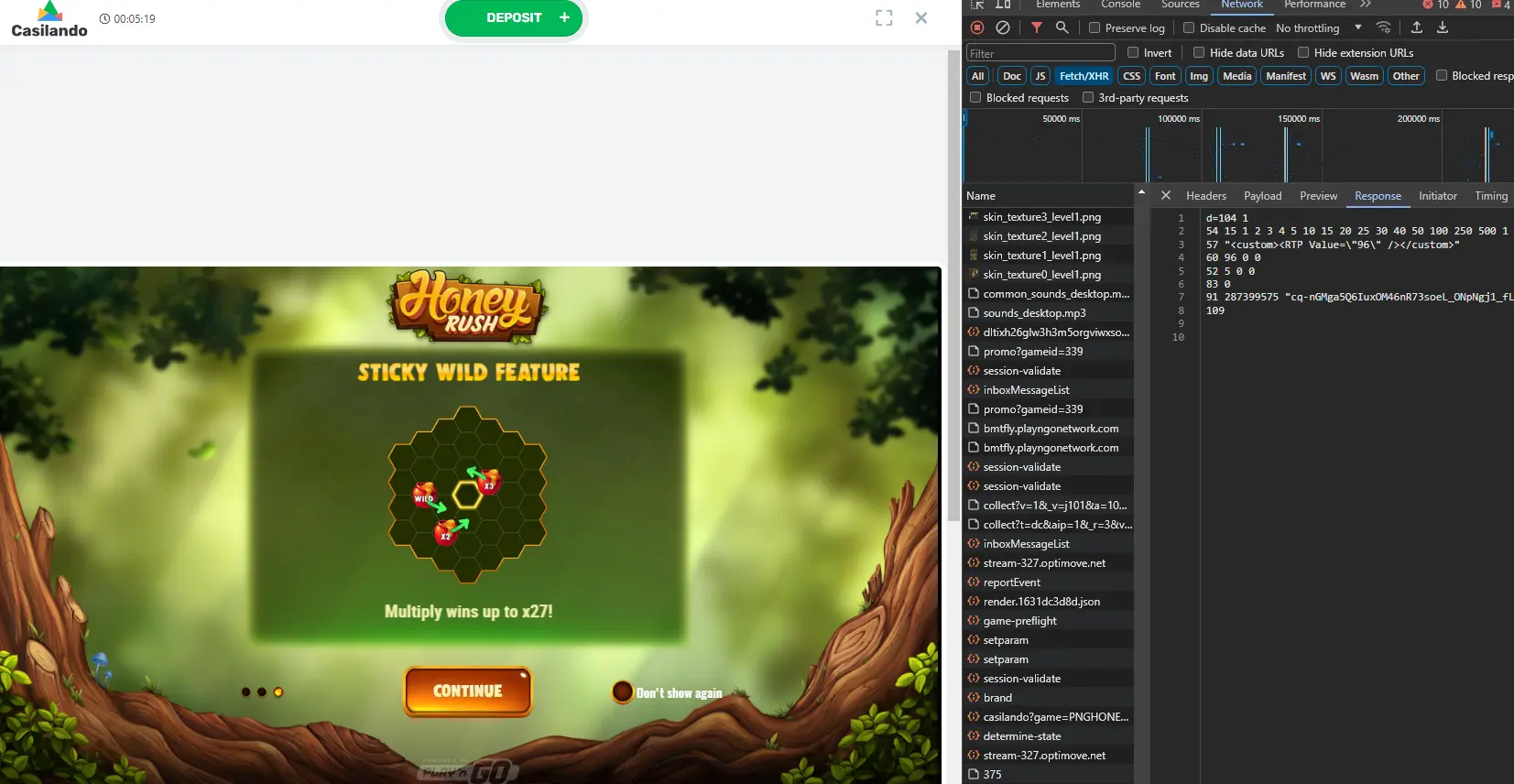Filter requests by Doc type
Screen dimensions: 1514x784
(1011, 76)
